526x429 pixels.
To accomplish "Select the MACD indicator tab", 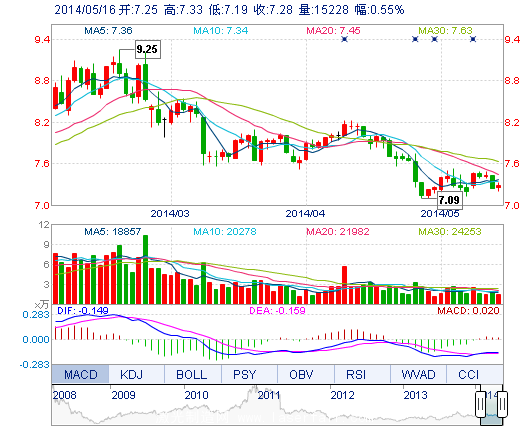I will (81, 374).
